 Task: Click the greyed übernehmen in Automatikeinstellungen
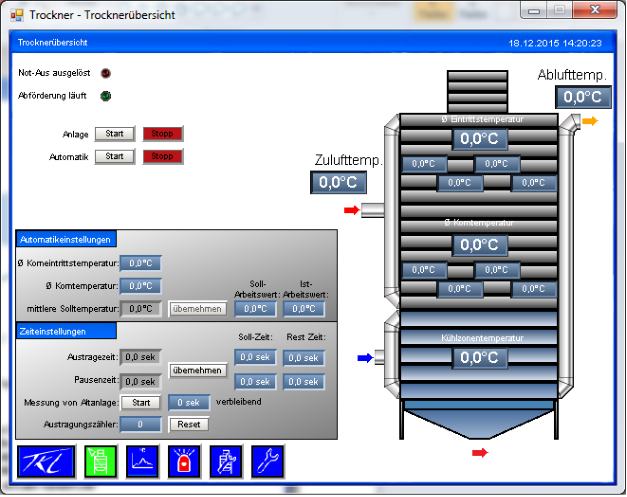[197, 309]
